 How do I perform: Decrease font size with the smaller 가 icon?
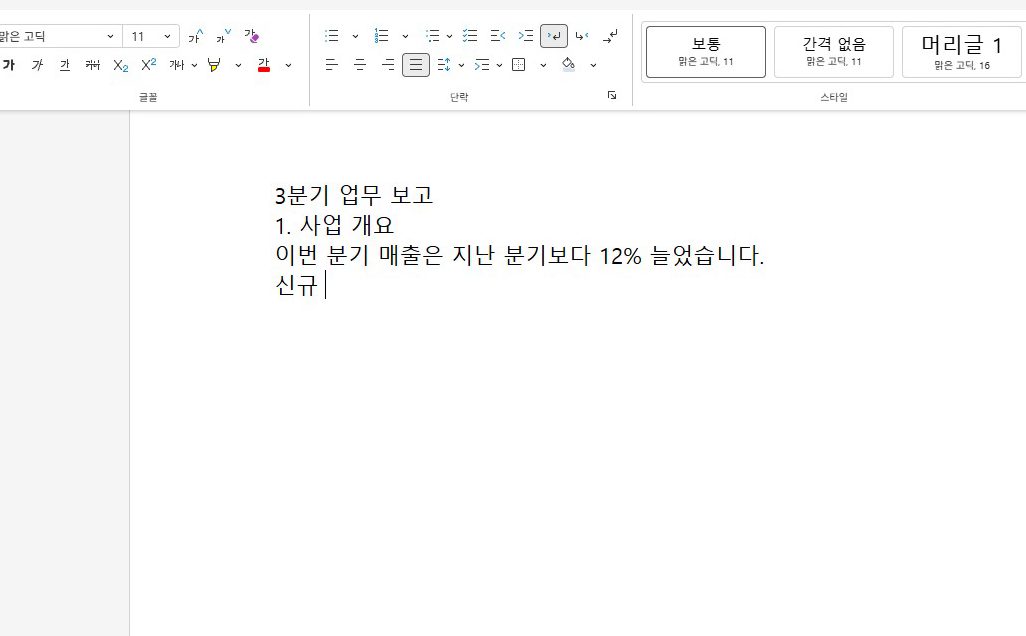tap(224, 36)
